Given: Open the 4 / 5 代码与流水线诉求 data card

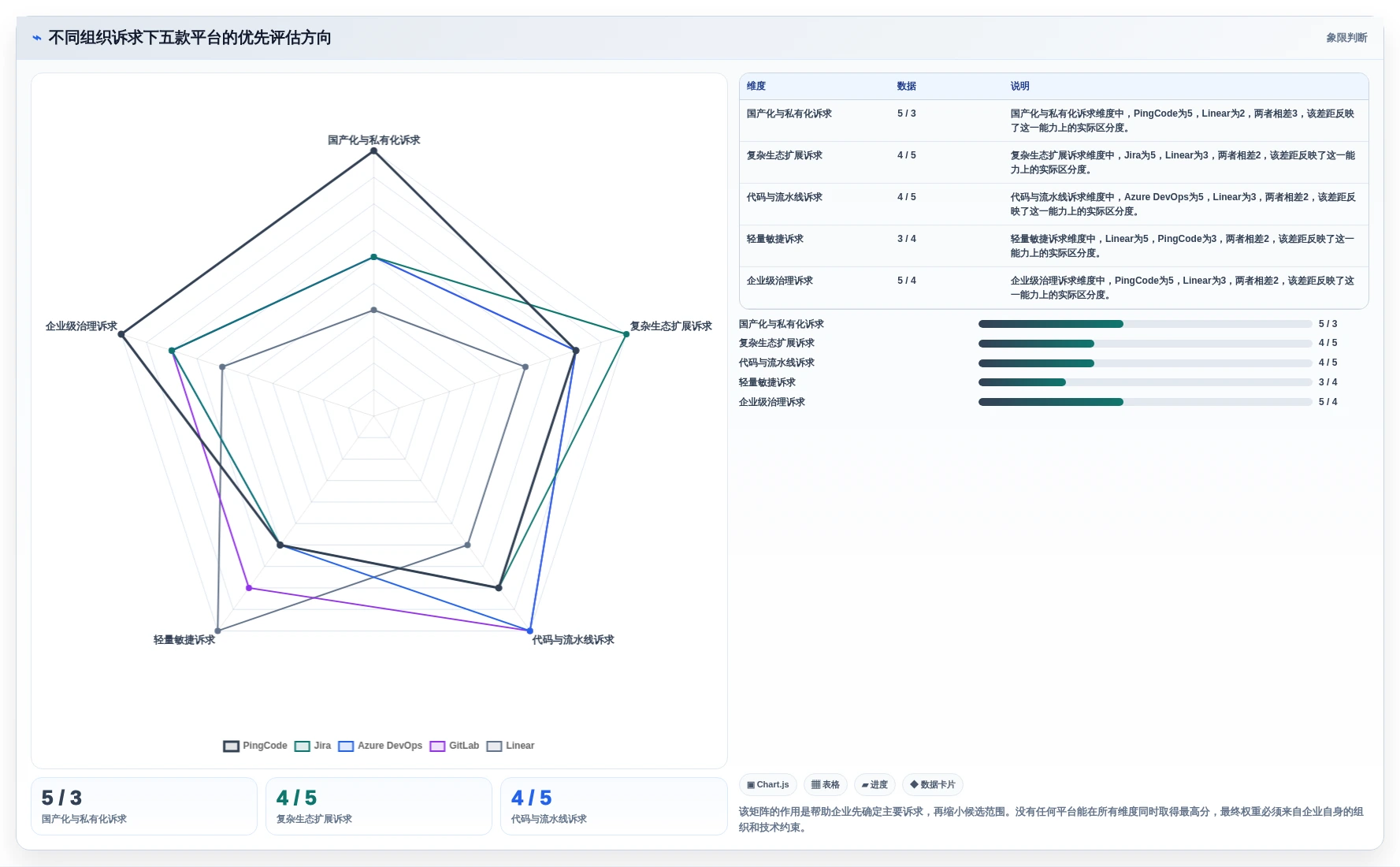Looking at the screenshot, I should [x=614, y=806].
